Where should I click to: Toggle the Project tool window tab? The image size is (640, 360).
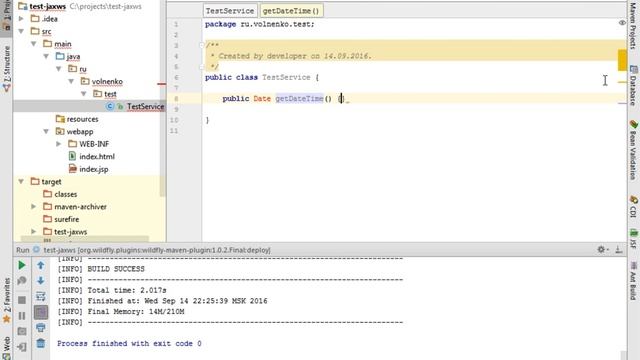point(7,15)
